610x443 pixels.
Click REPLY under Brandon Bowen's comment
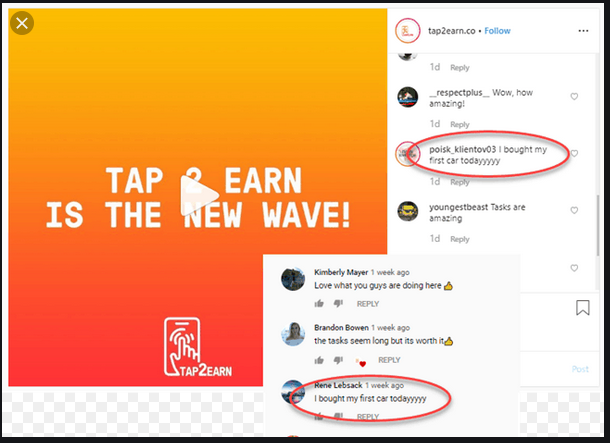[x=389, y=360]
